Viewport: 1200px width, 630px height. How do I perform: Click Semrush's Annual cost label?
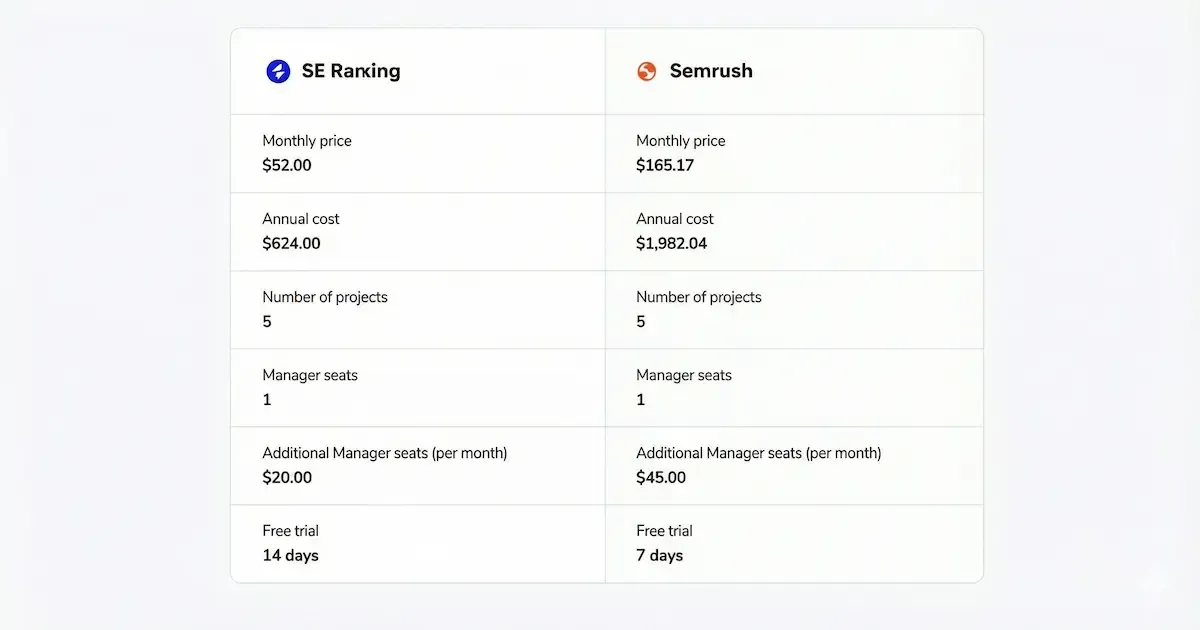tap(675, 219)
